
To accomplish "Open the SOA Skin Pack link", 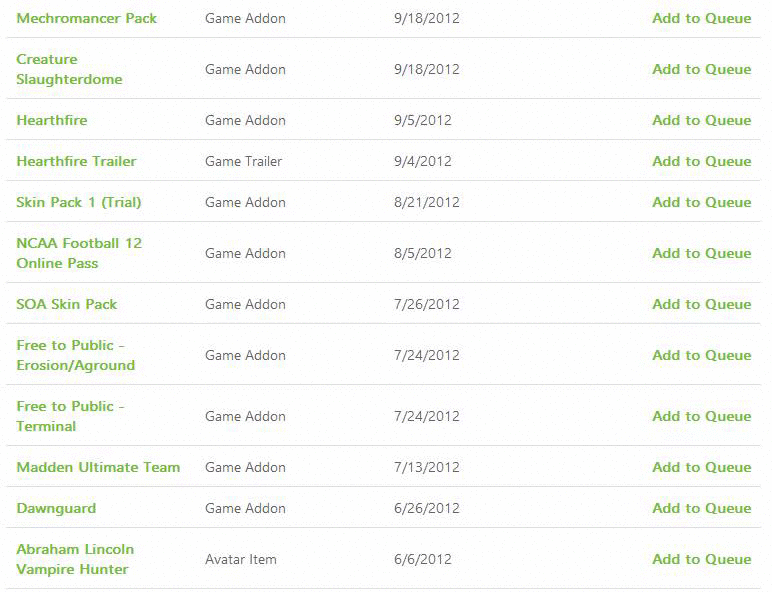I will pyautogui.click(x=67, y=304).
